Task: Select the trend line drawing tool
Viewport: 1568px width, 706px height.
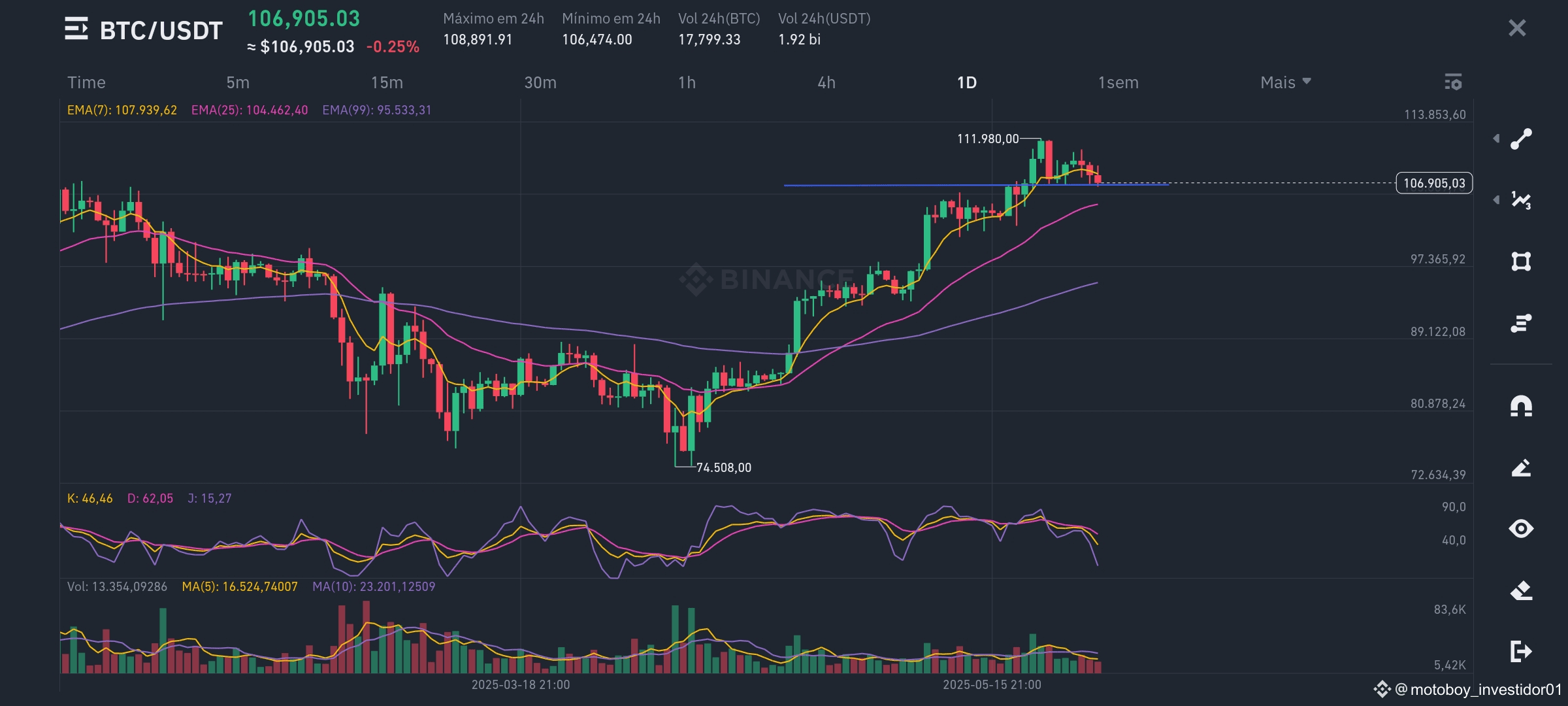Action: click(x=1521, y=139)
